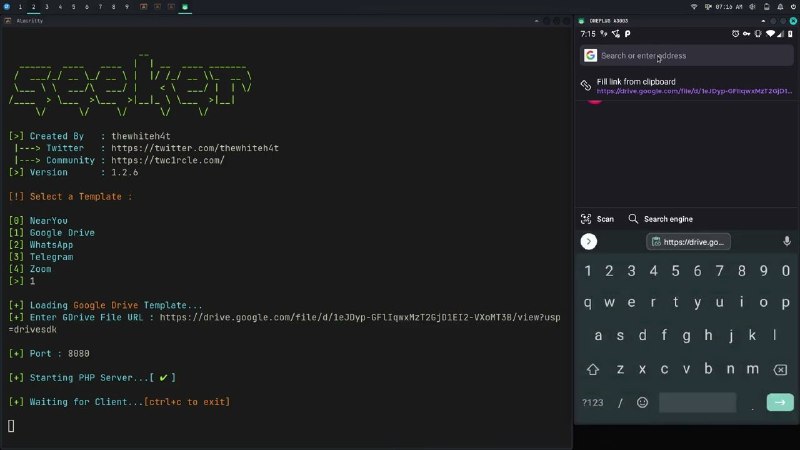Click the phone status bar WiFi icon

point(770,34)
